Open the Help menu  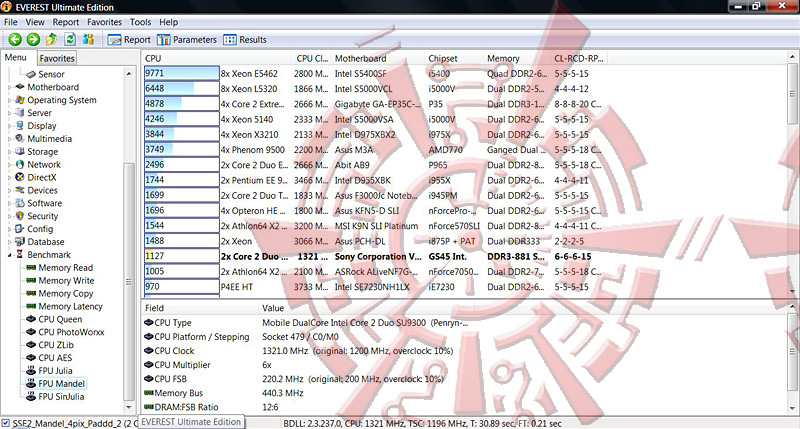(168, 22)
